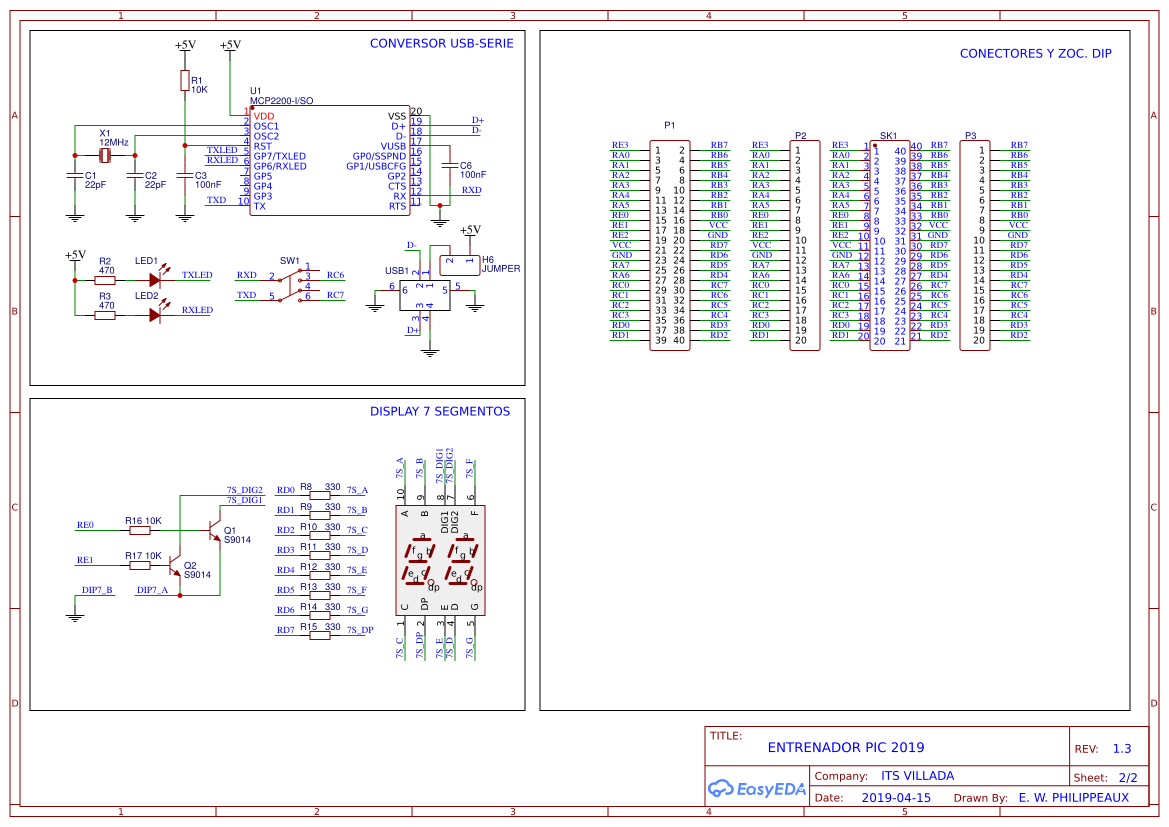1169x827 pixels.
Task: Select the P3 20-pin connector body
Action: pyautogui.click(x=975, y=245)
